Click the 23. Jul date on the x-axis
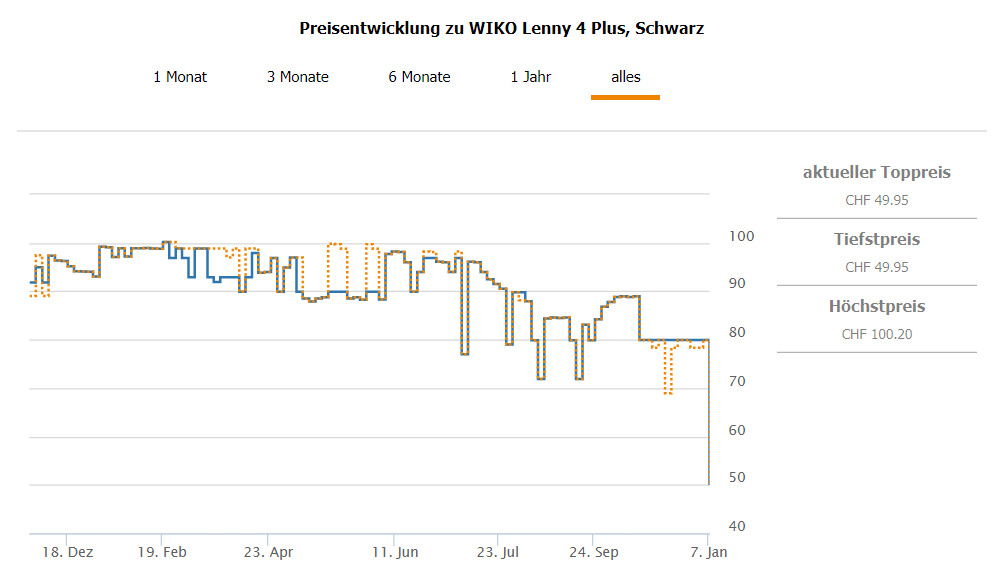The height and width of the screenshot is (576, 993). click(500, 552)
